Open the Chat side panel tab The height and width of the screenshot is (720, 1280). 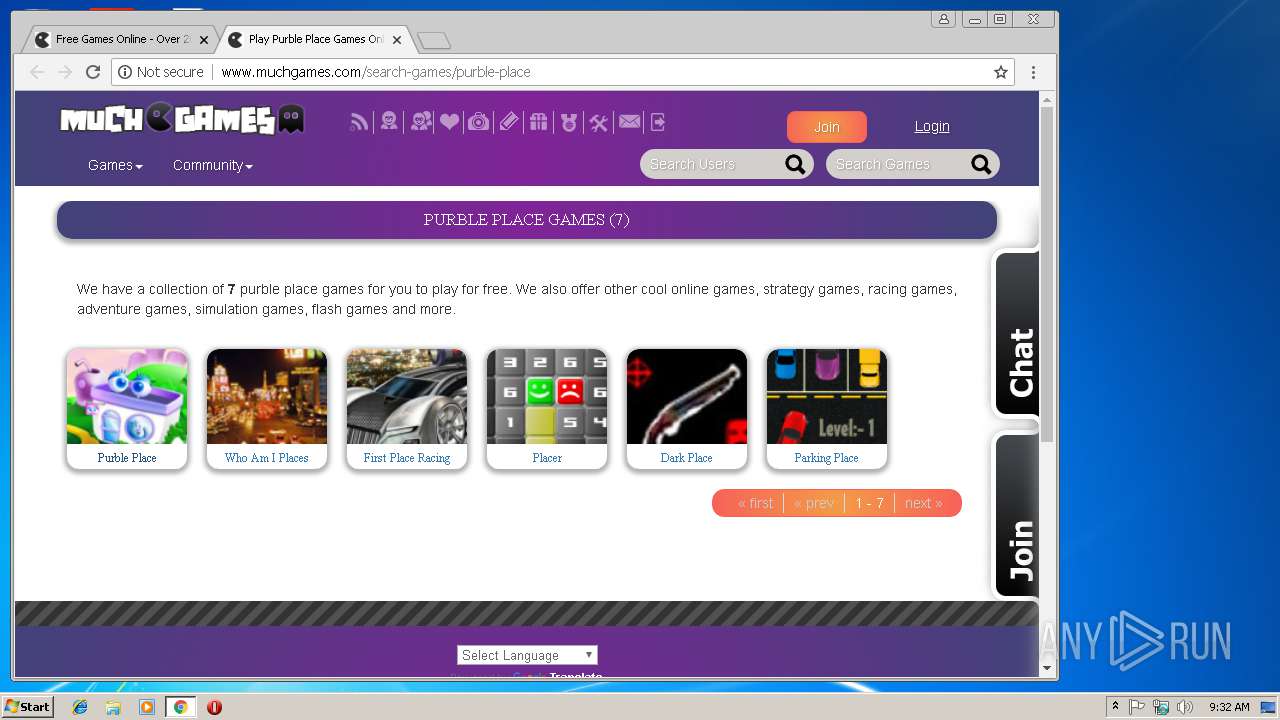click(x=1017, y=334)
